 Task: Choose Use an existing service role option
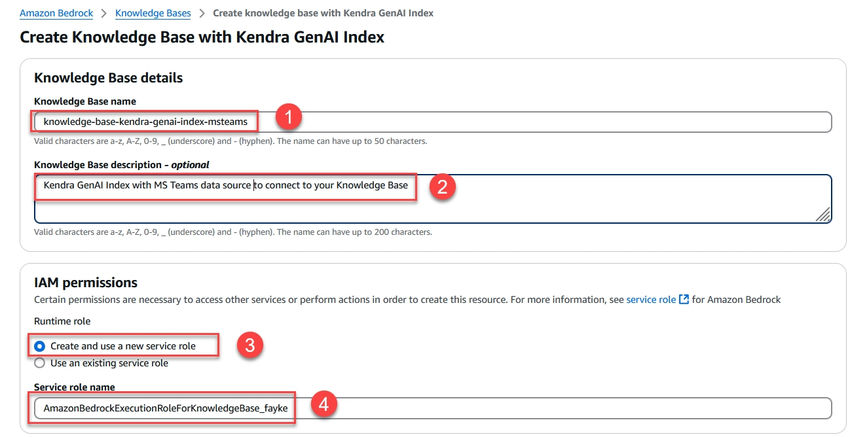pyautogui.click(x=40, y=363)
